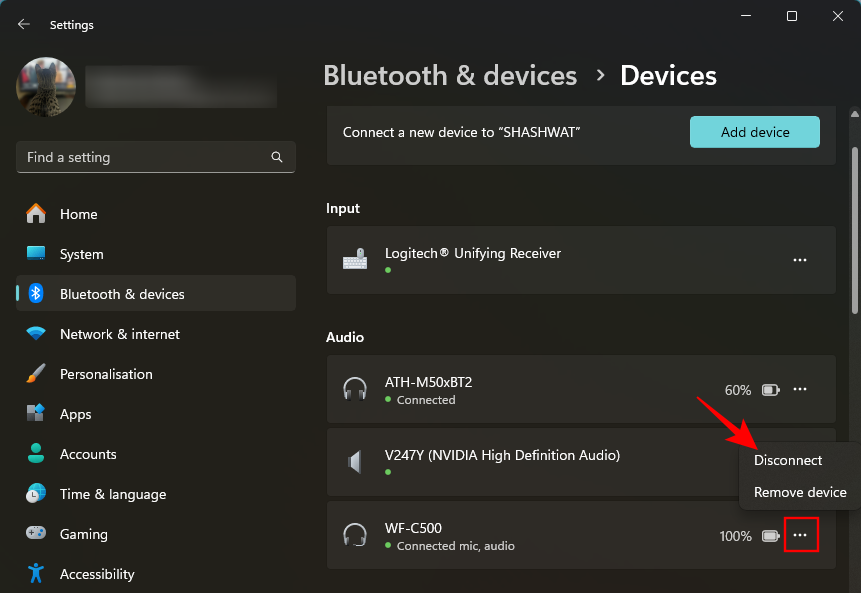Select the WF-C500 device name
861x593 pixels.
[x=413, y=528]
